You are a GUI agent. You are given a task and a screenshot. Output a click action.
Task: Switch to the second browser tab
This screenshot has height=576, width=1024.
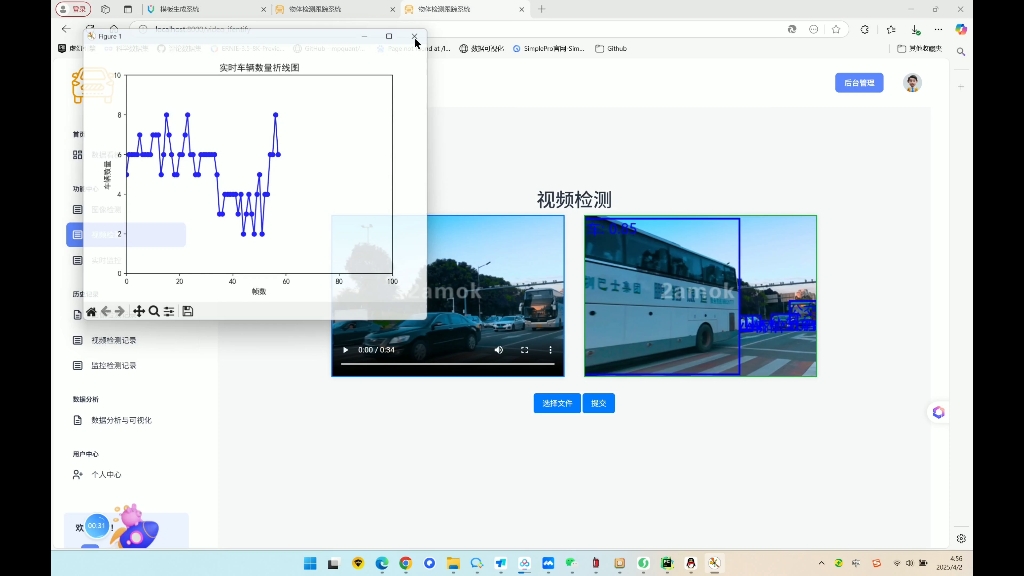[x=334, y=9]
